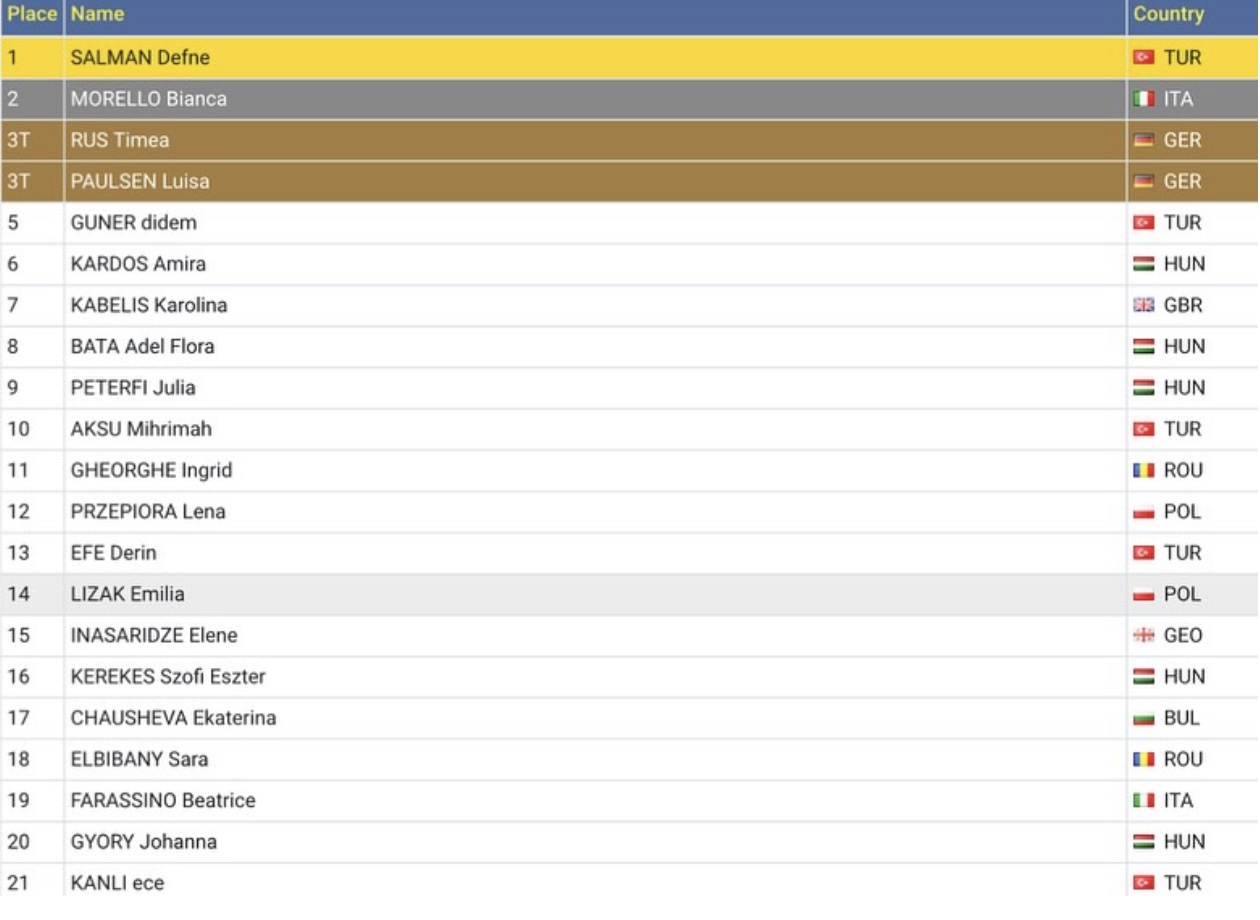
Task: Click place number 21 for KANLI ece
Action: tap(18, 883)
